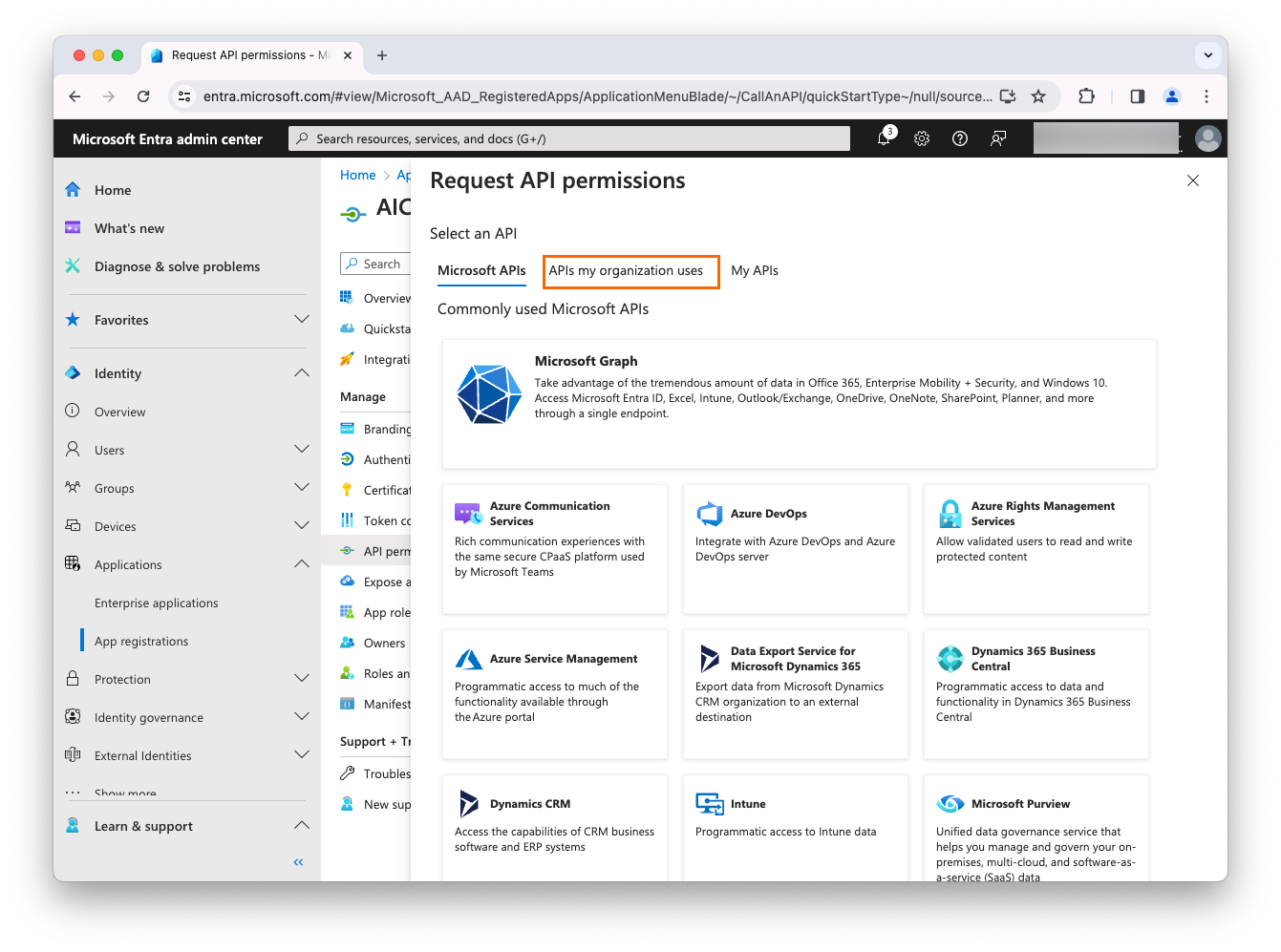1281x952 pixels.
Task: Collapse the Applications section
Action: pos(302,563)
